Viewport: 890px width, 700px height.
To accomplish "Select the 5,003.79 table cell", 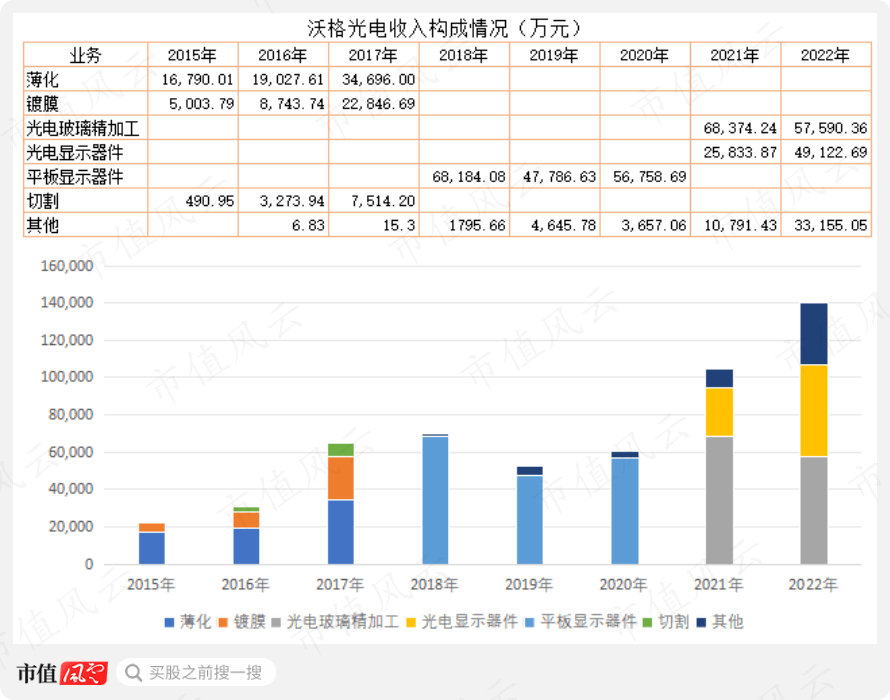I will 193,104.
